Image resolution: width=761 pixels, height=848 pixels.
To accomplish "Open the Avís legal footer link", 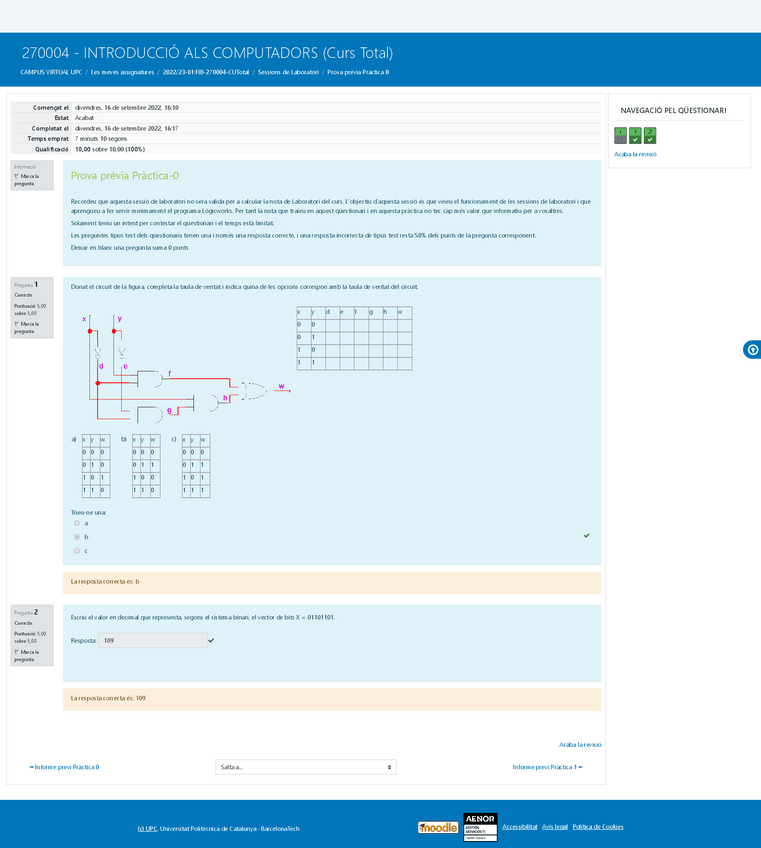I will click(x=555, y=826).
